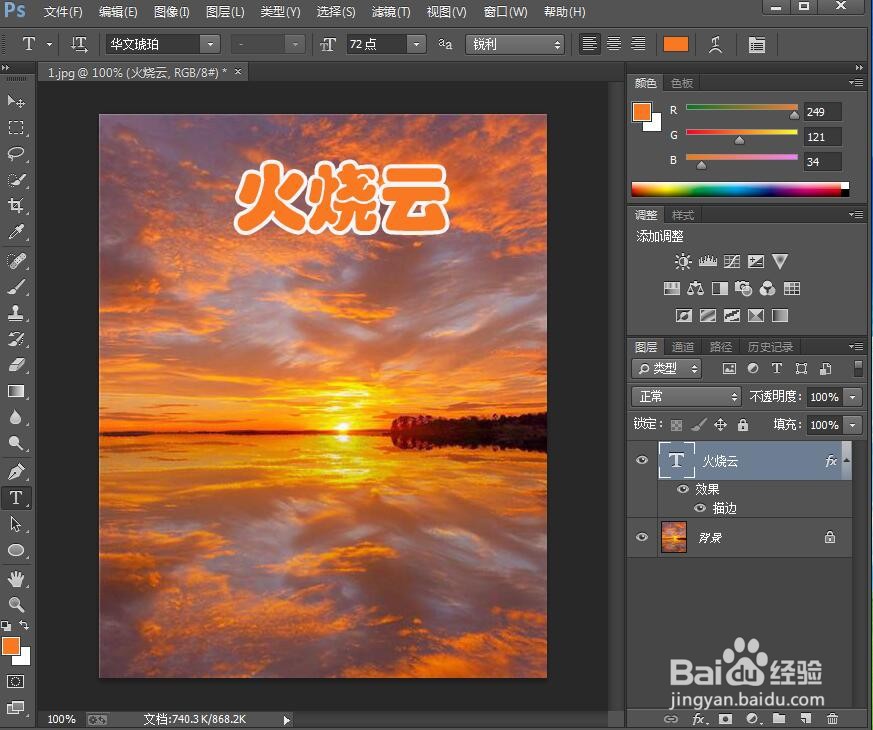Select the Gradient tool
Screen dimensions: 873x730
[x=16, y=391]
